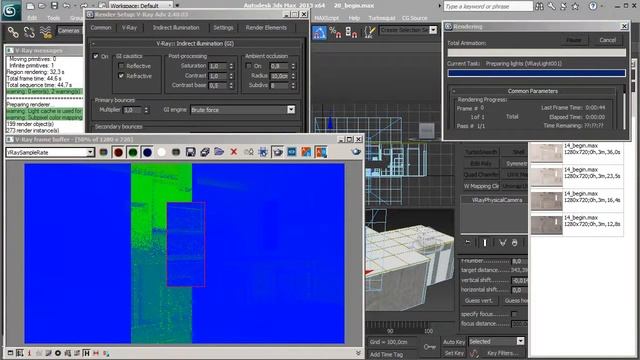Click Pause in Rendering dialog
The width and height of the screenshot is (640, 360).
[574, 40]
